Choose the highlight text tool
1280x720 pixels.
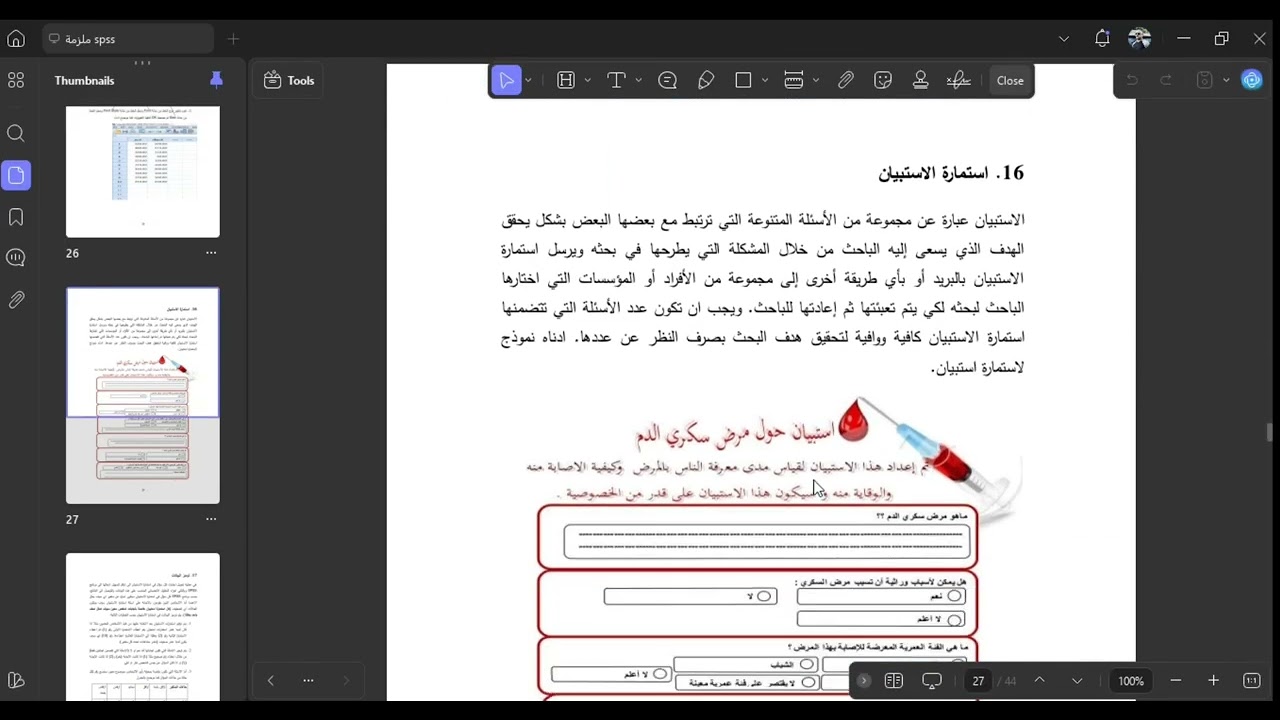(566, 80)
